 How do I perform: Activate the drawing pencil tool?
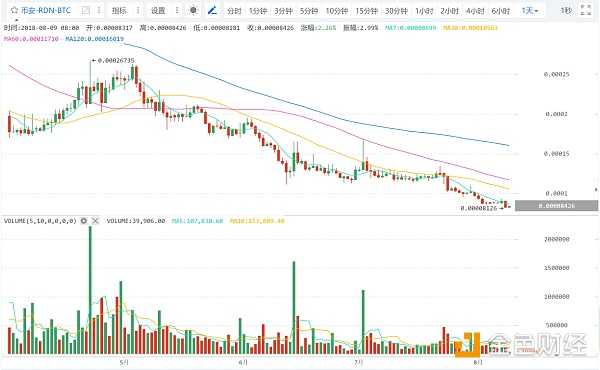(x=212, y=10)
